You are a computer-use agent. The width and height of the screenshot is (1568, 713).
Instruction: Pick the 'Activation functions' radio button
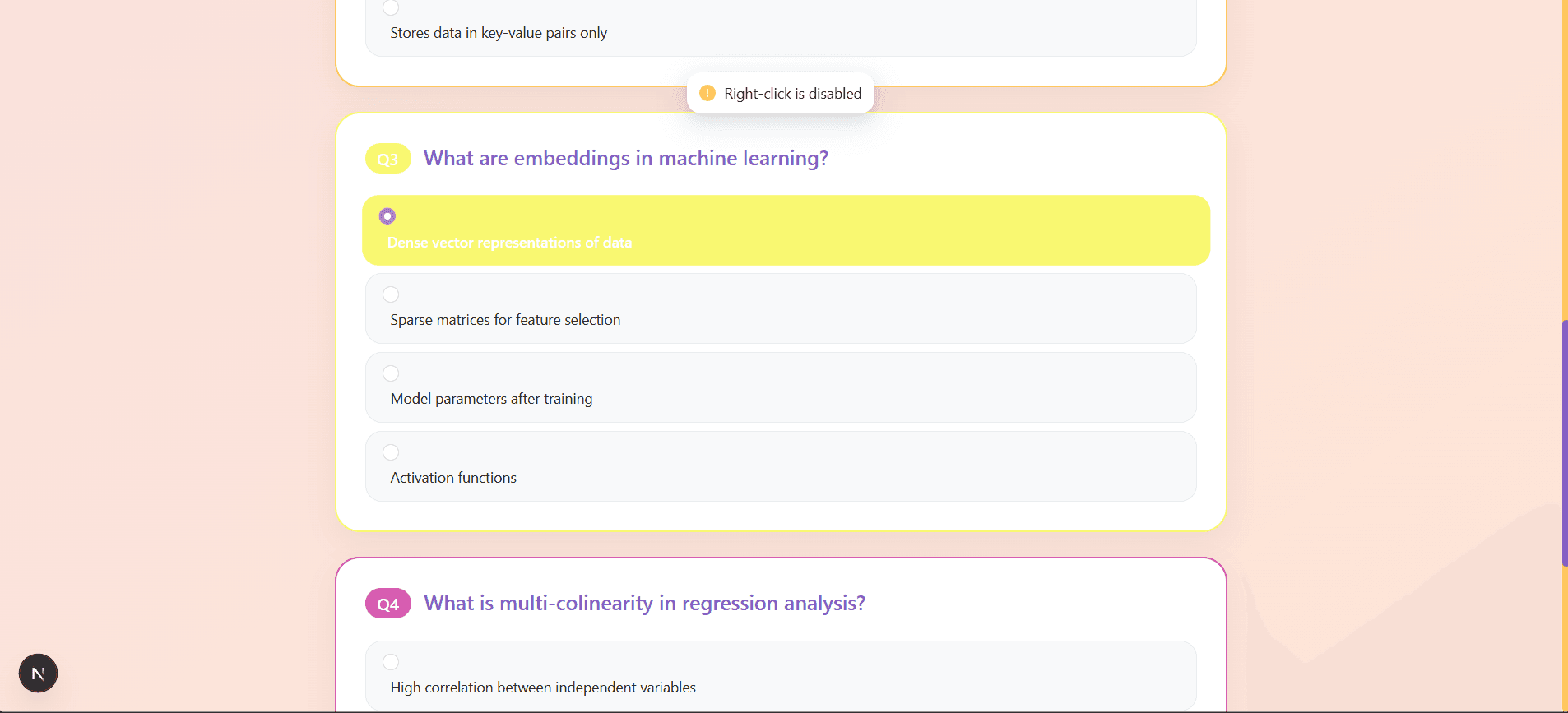pos(391,452)
